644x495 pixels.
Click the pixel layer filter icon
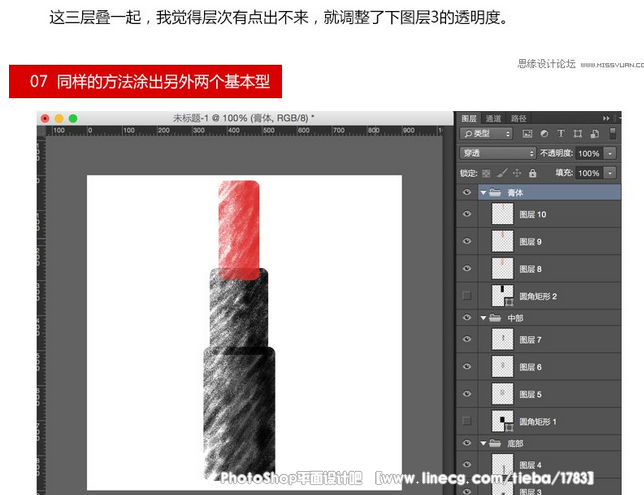tap(526, 133)
